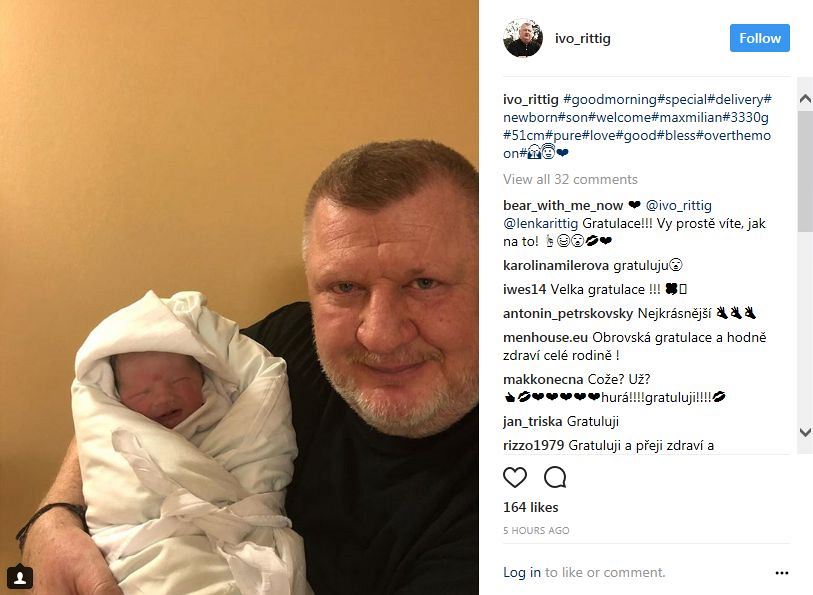Open ivo_rittig profile picture avatar
The width and height of the screenshot is (813, 595).
[523, 38]
